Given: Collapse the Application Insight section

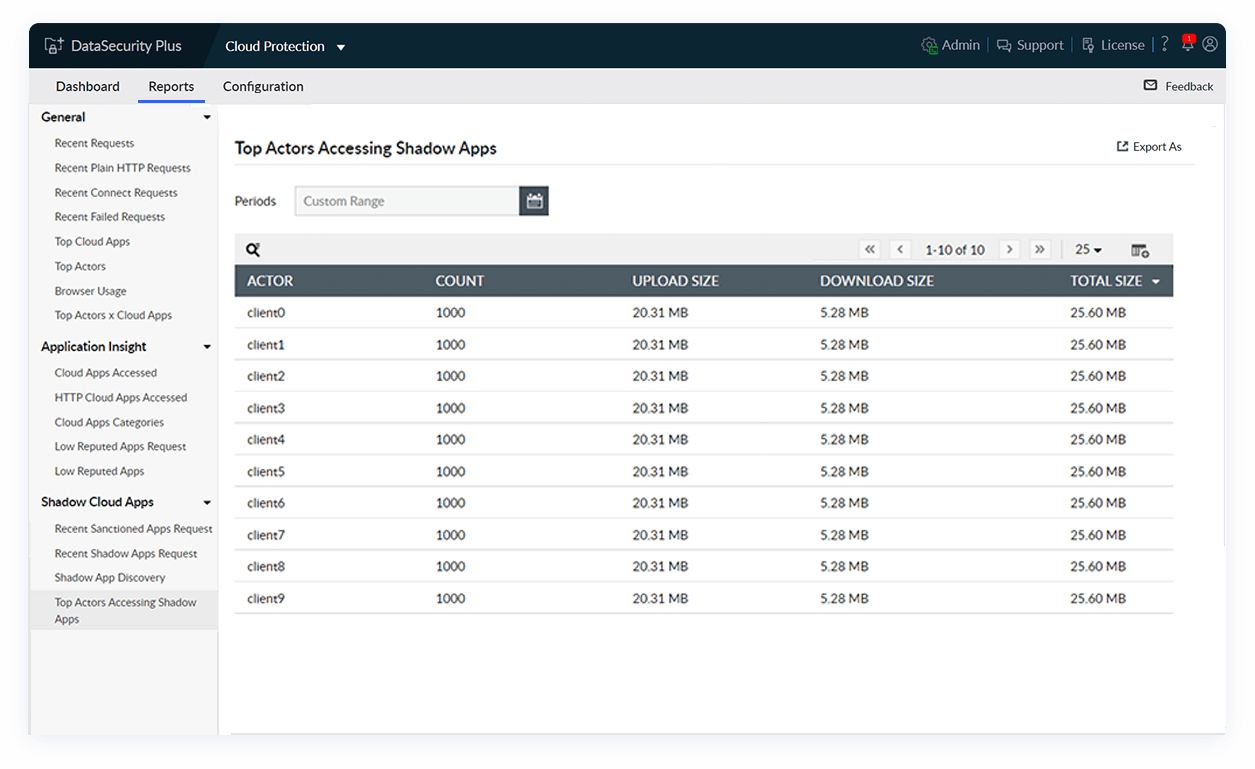Looking at the screenshot, I should (207, 347).
